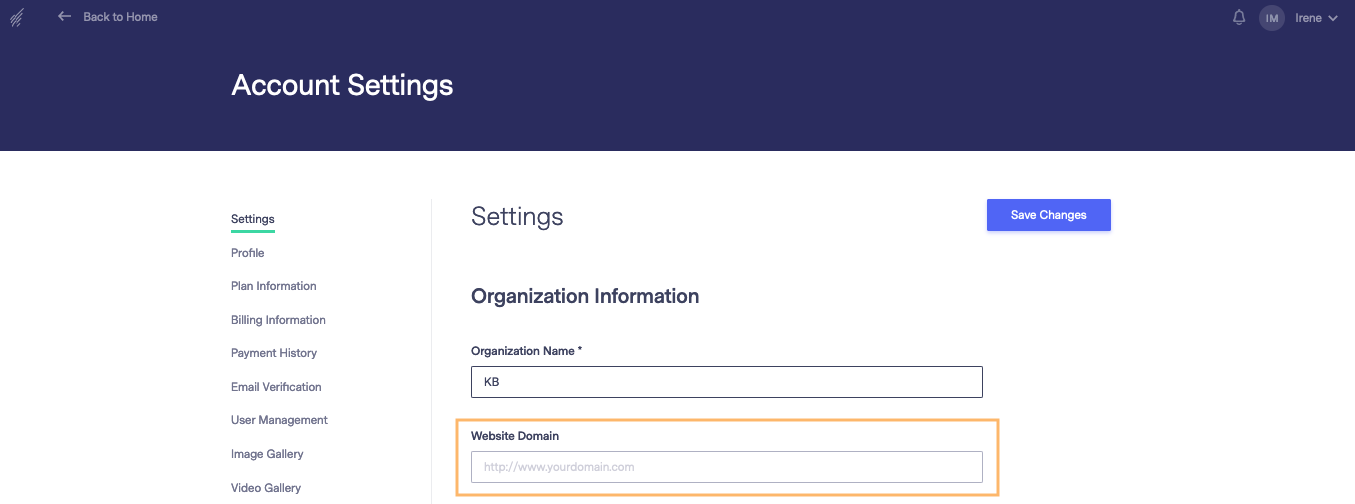Click the Save Changes button
Viewport: 1355px width, 504px height.
tap(1048, 215)
